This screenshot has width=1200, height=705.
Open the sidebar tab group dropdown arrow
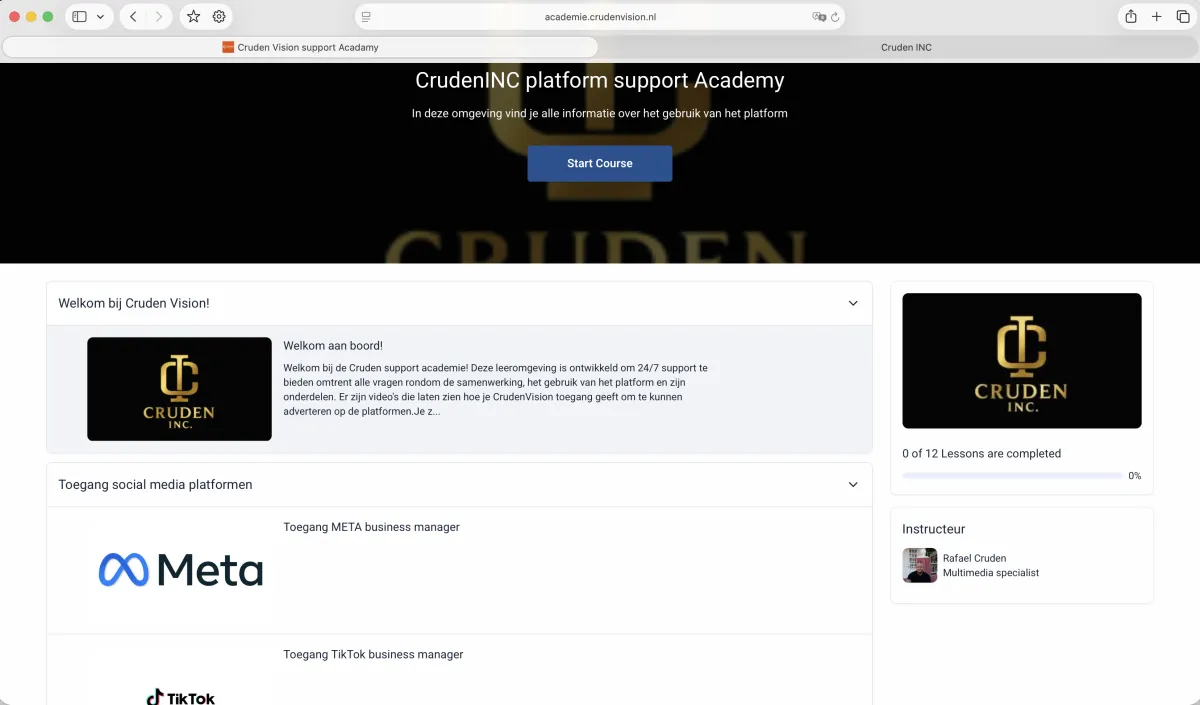(x=100, y=17)
